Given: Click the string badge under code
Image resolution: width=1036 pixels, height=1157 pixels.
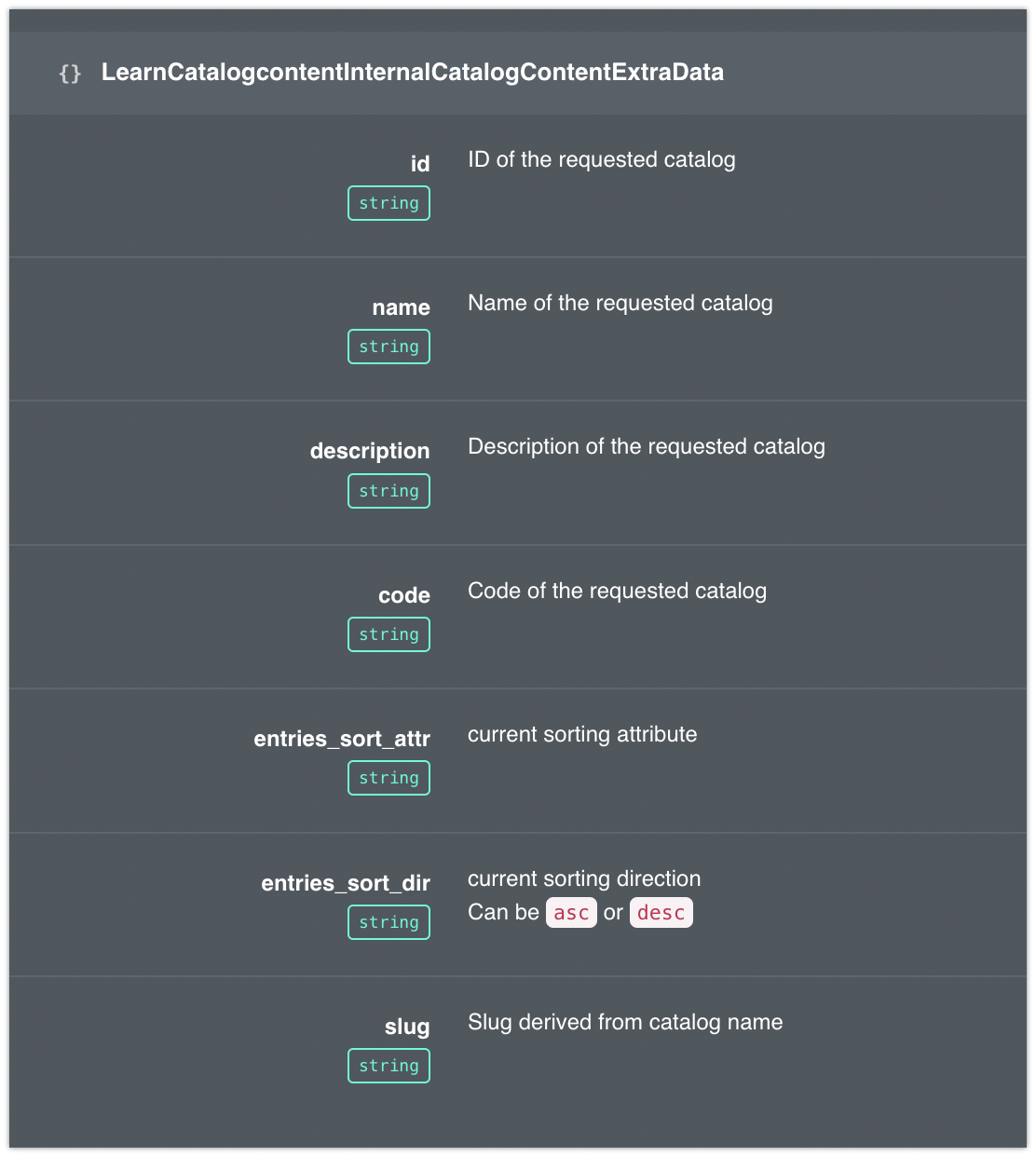Looking at the screenshot, I should click(x=388, y=634).
